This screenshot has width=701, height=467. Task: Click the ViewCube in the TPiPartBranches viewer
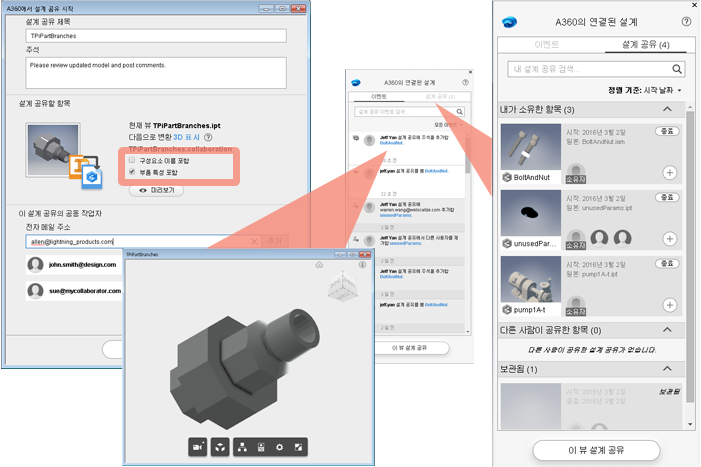coord(342,286)
